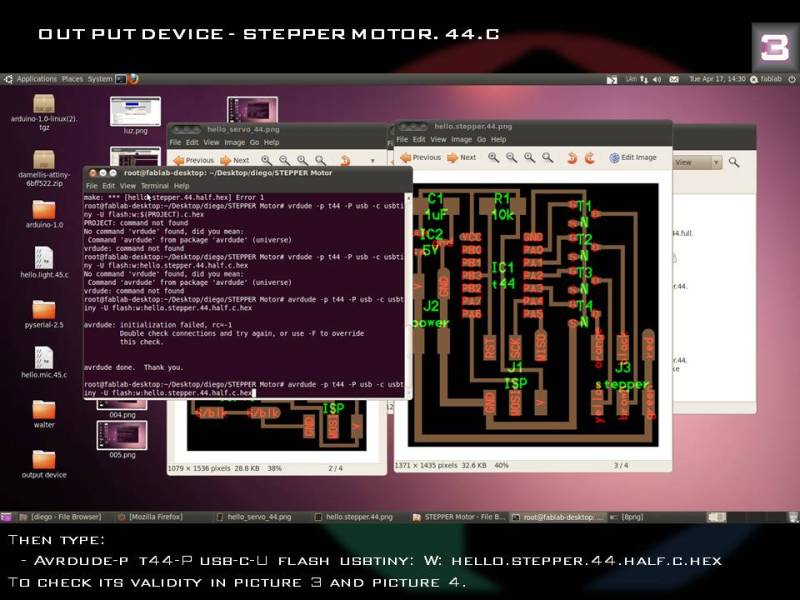Open File menu in hello.stepper.44.png viewer
800x600 pixels.
402,139
